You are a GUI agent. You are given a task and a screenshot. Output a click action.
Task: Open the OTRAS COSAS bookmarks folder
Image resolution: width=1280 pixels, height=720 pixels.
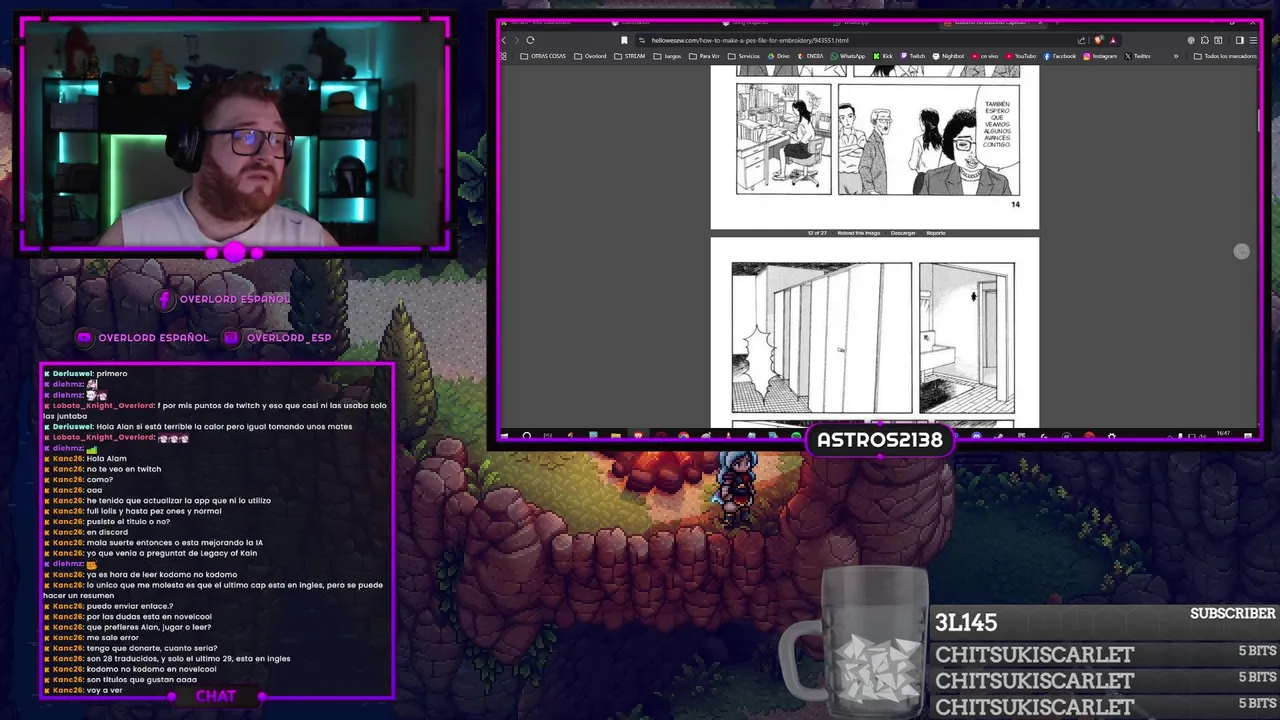(545, 56)
